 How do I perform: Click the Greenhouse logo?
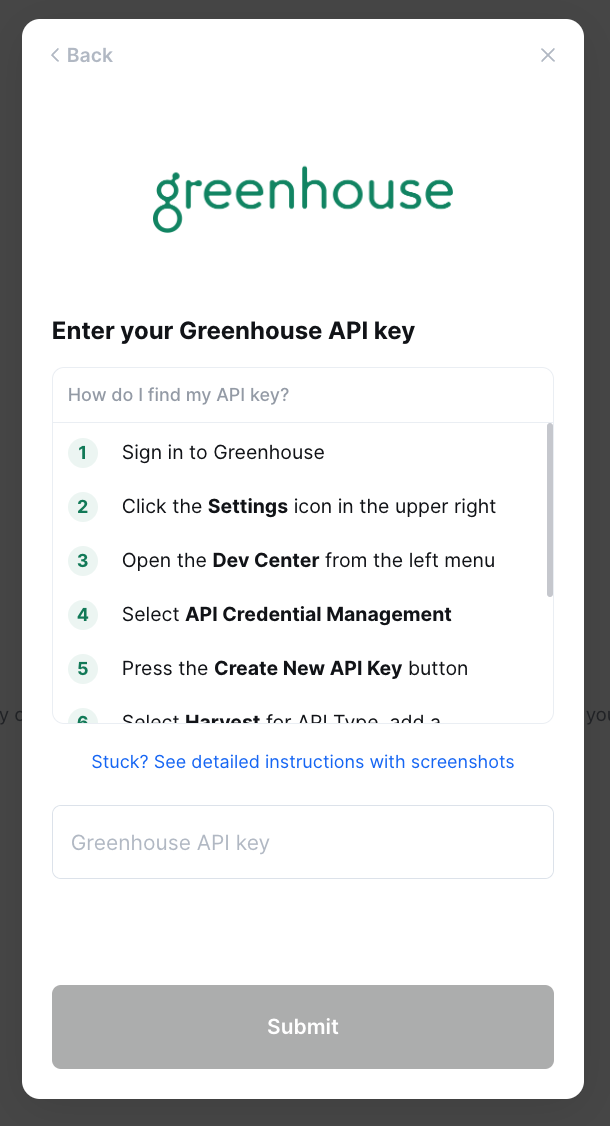[302, 199]
